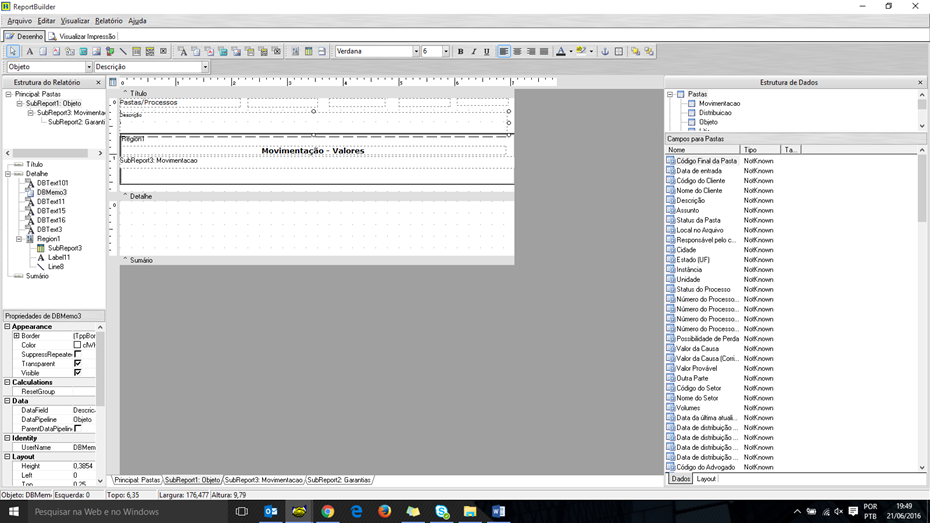This screenshot has width=930, height=523.
Task: Open the Arquivo menu
Action: (20, 21)
